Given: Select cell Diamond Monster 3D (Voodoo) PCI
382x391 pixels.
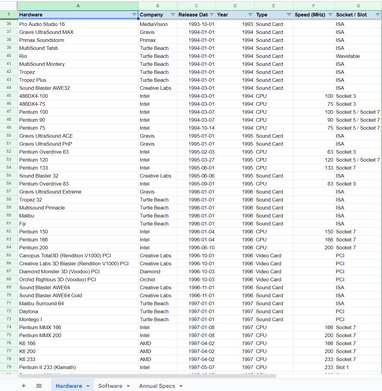Looking at the screenshot, I should (x=78, y=272).
